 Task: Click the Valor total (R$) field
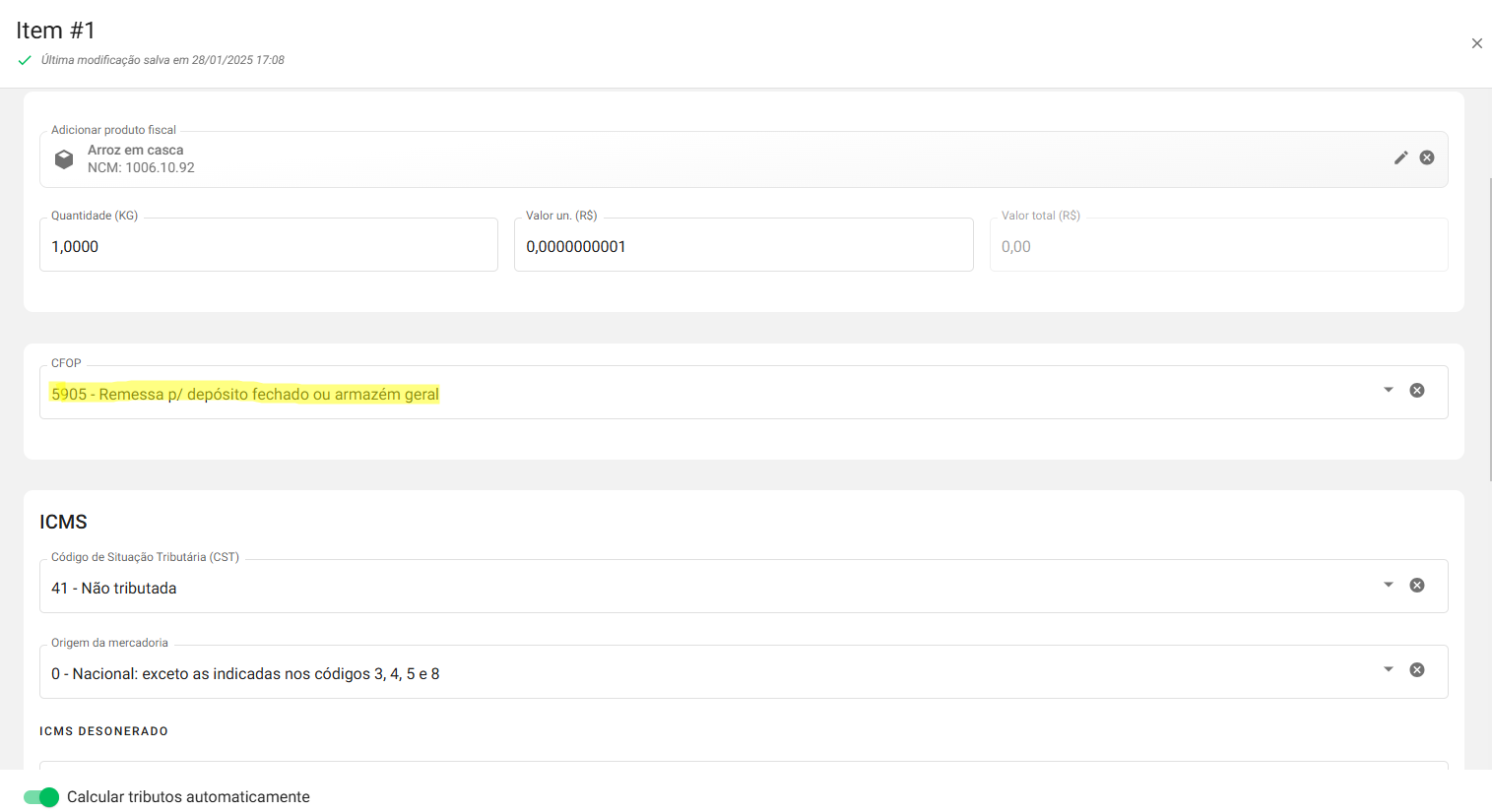click(1217, 246)
